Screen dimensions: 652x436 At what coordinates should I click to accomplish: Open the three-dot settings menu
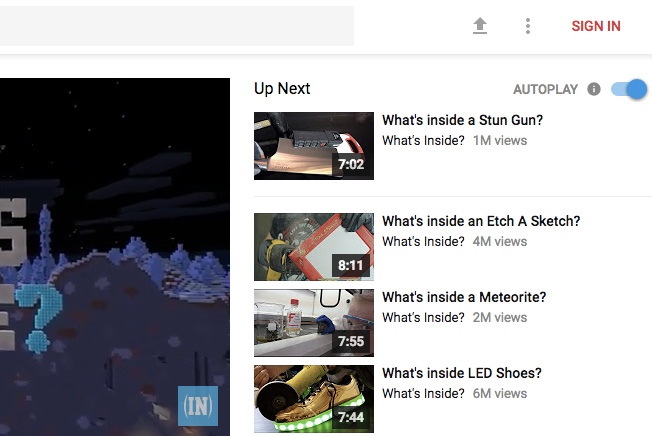pyautogui.click(x=528, y=26)
